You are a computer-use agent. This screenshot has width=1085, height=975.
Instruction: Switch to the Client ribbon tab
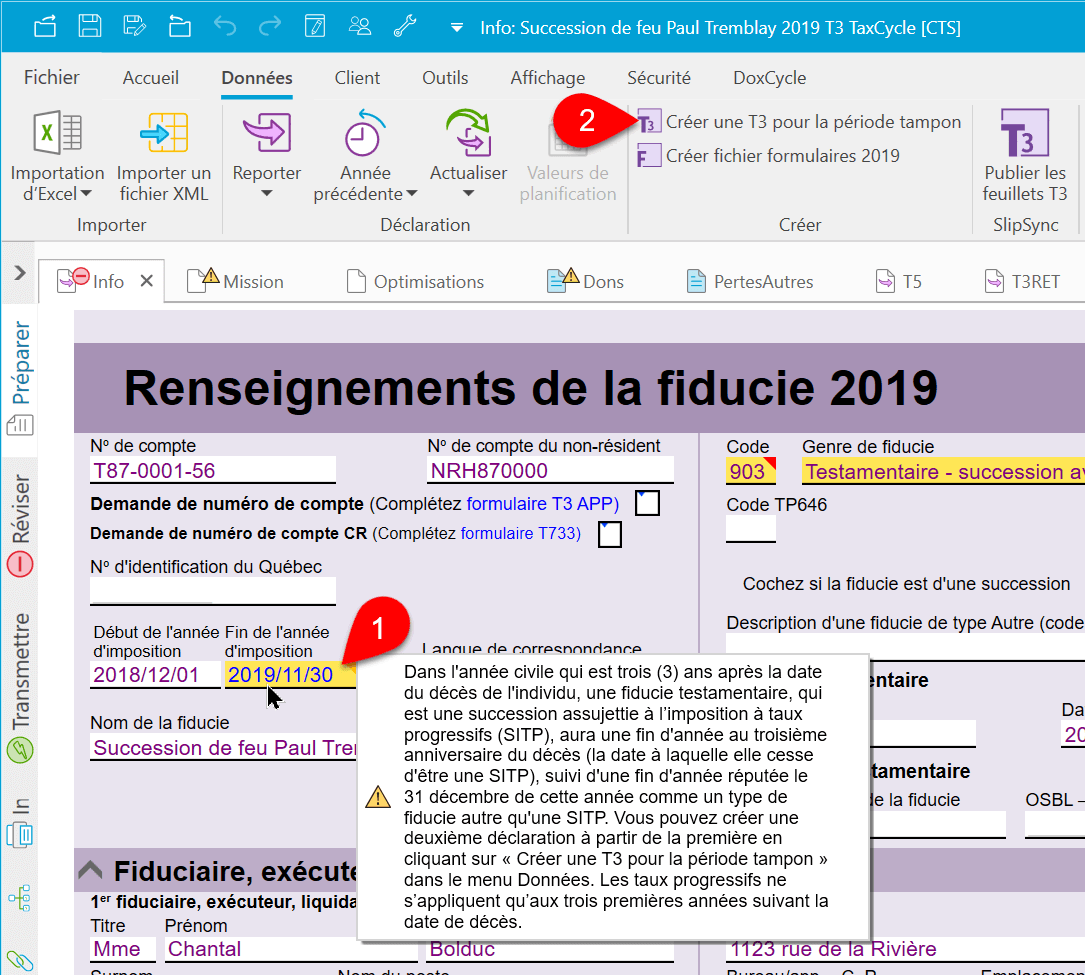click(x=357, y=78)
